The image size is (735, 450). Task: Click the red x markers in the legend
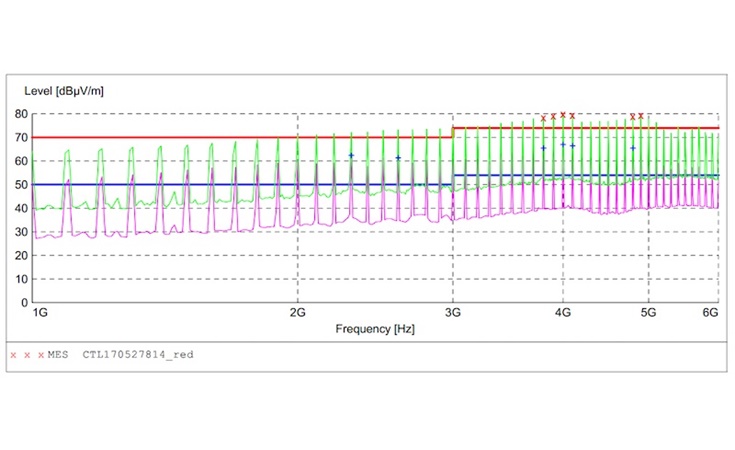26,355
